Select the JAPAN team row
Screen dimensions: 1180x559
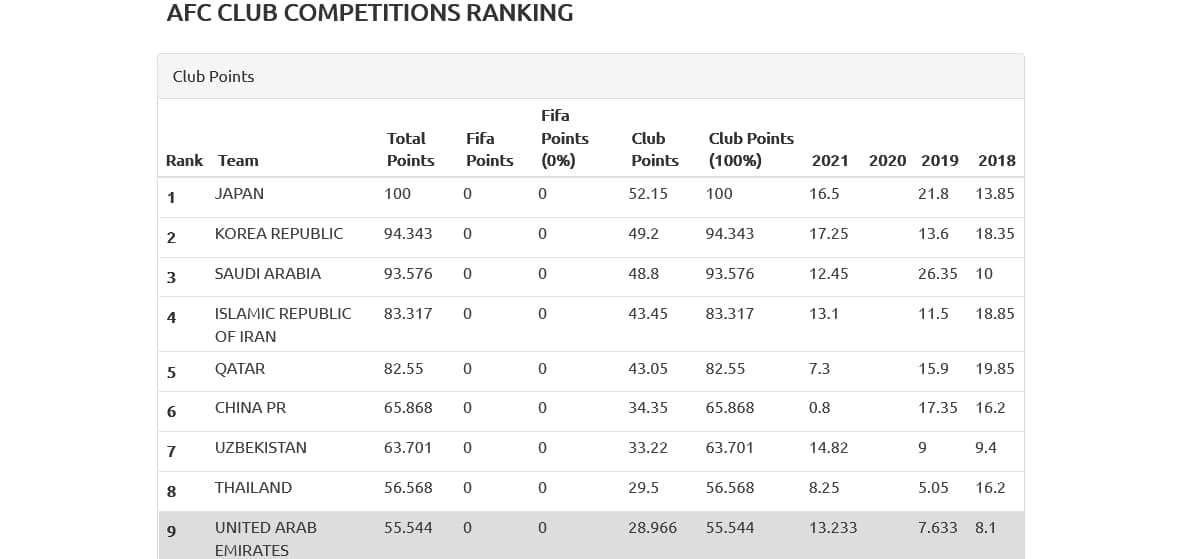[239, 194]
